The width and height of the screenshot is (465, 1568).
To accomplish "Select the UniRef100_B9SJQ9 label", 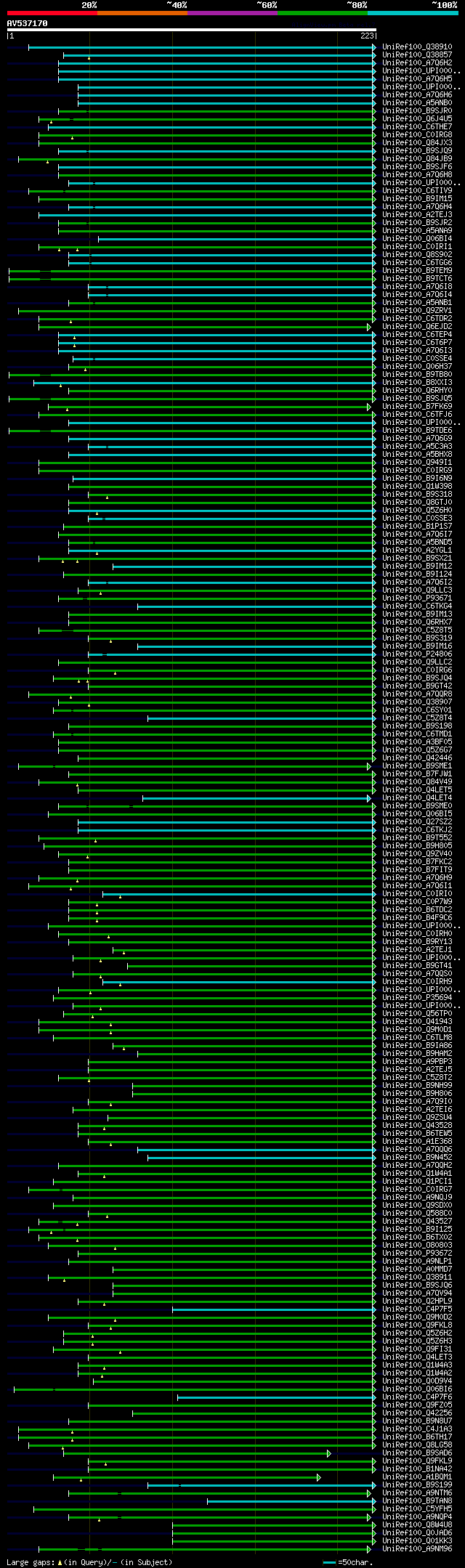I will click(x=417, y=151).
